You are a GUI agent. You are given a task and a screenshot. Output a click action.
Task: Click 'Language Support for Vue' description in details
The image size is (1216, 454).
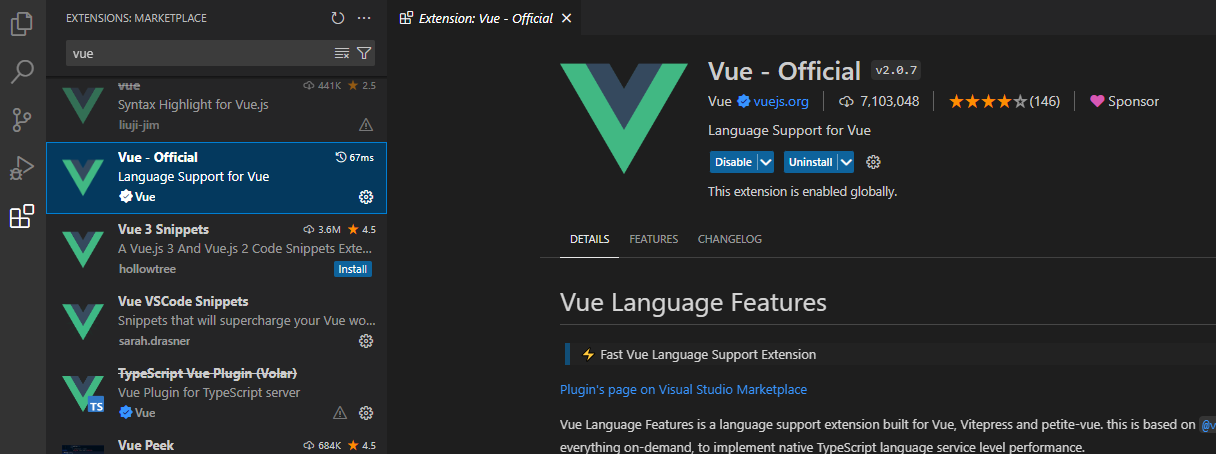789,130
